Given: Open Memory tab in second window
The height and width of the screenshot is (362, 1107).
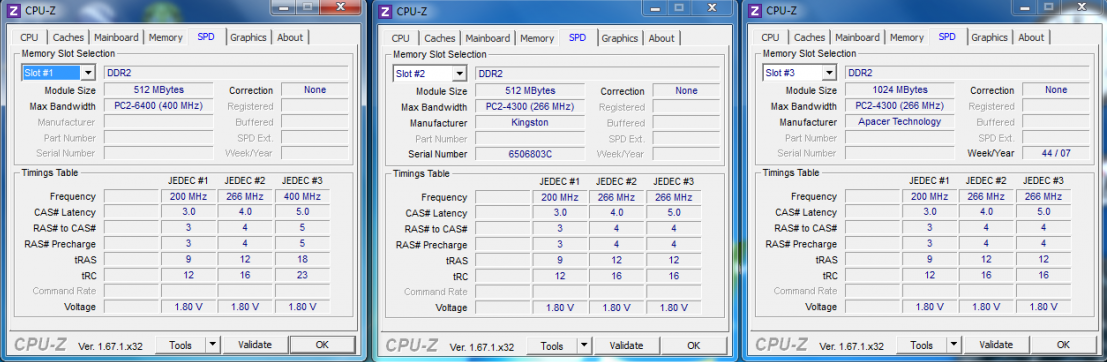Looking at the screenshot, I should click(537, 38).
